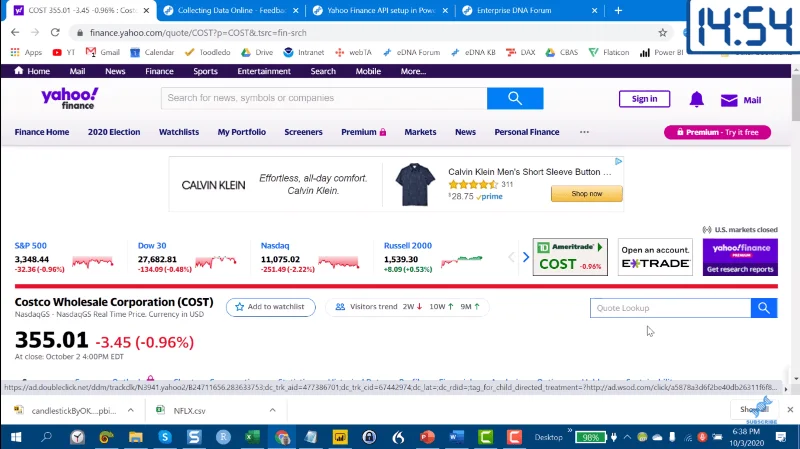Add Costco to watchlist
800x449 pixels.
(270, 307)
